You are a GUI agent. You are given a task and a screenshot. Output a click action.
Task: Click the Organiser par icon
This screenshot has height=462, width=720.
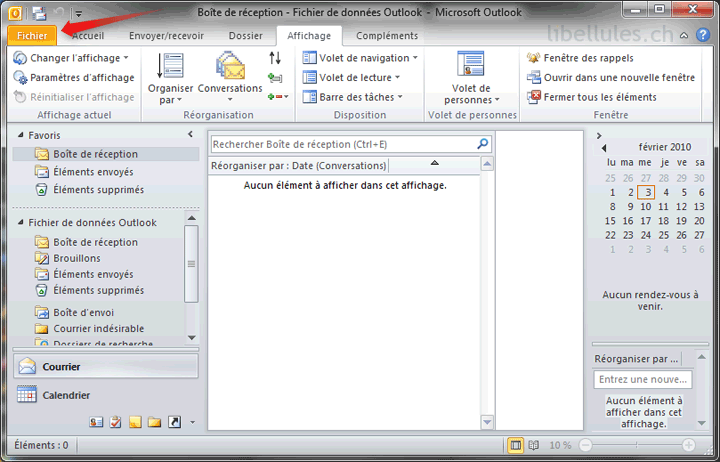170,78
